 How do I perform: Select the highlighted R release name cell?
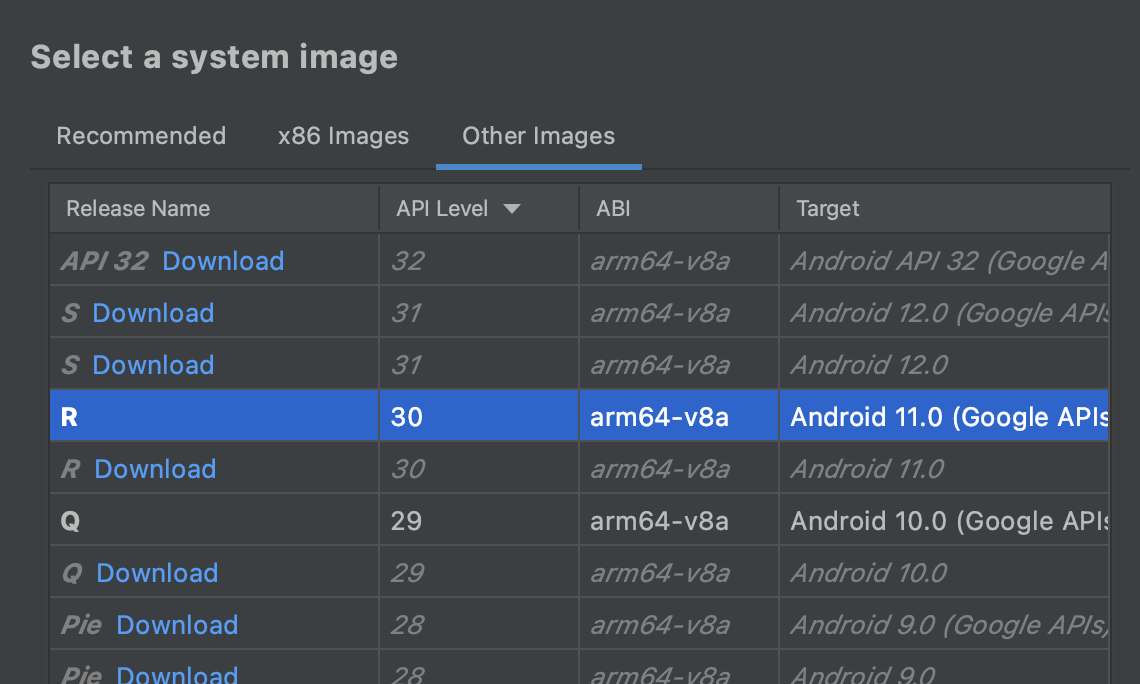[70, 417]
